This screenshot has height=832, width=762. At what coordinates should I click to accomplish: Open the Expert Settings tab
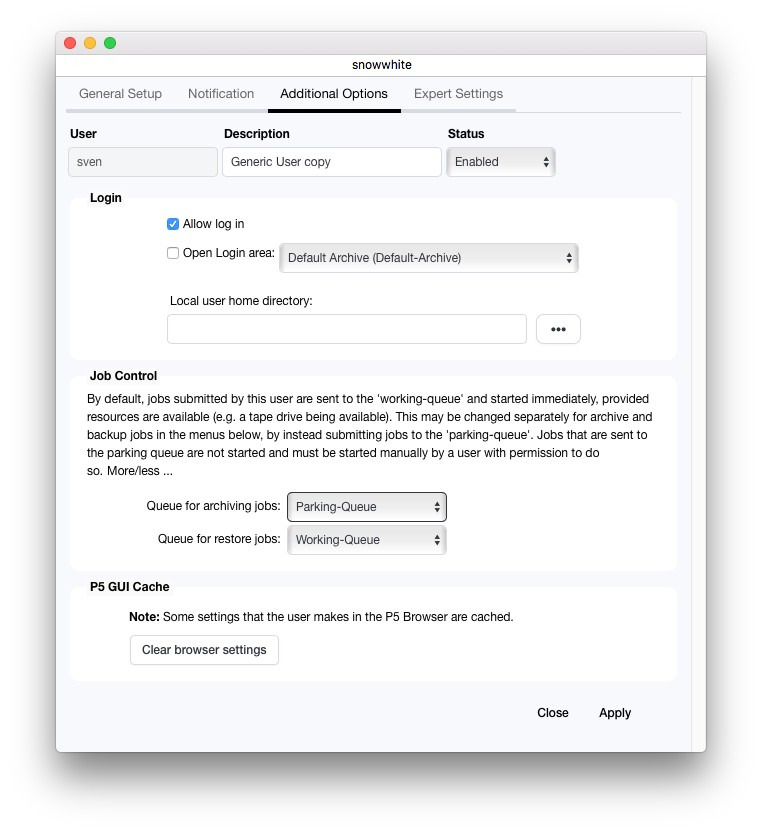pyautogui.click(x=458, y=94)
